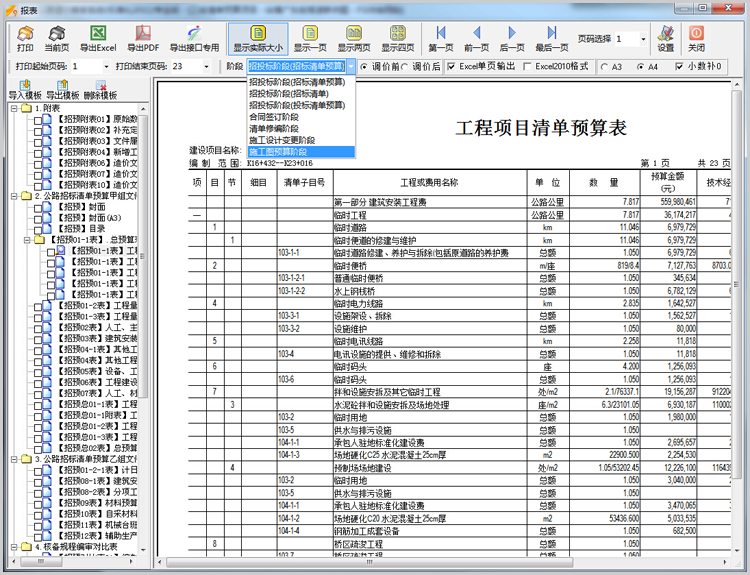Click the 阶段 combo box arrow
Screen dimensions: 750x575
[351, 66]
